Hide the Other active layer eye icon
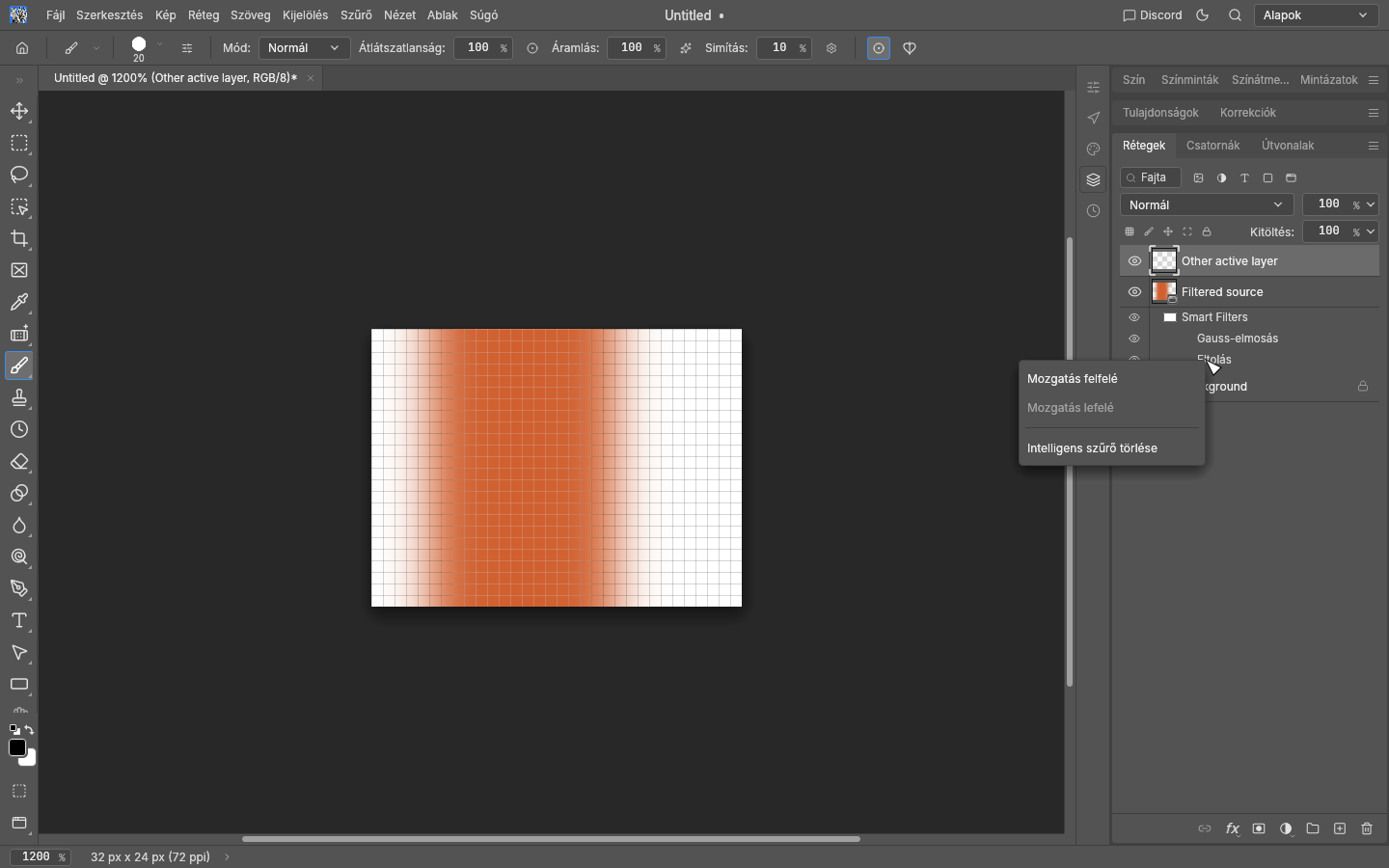Screen dimensions: 1389x868 (x=1134, y=261)
